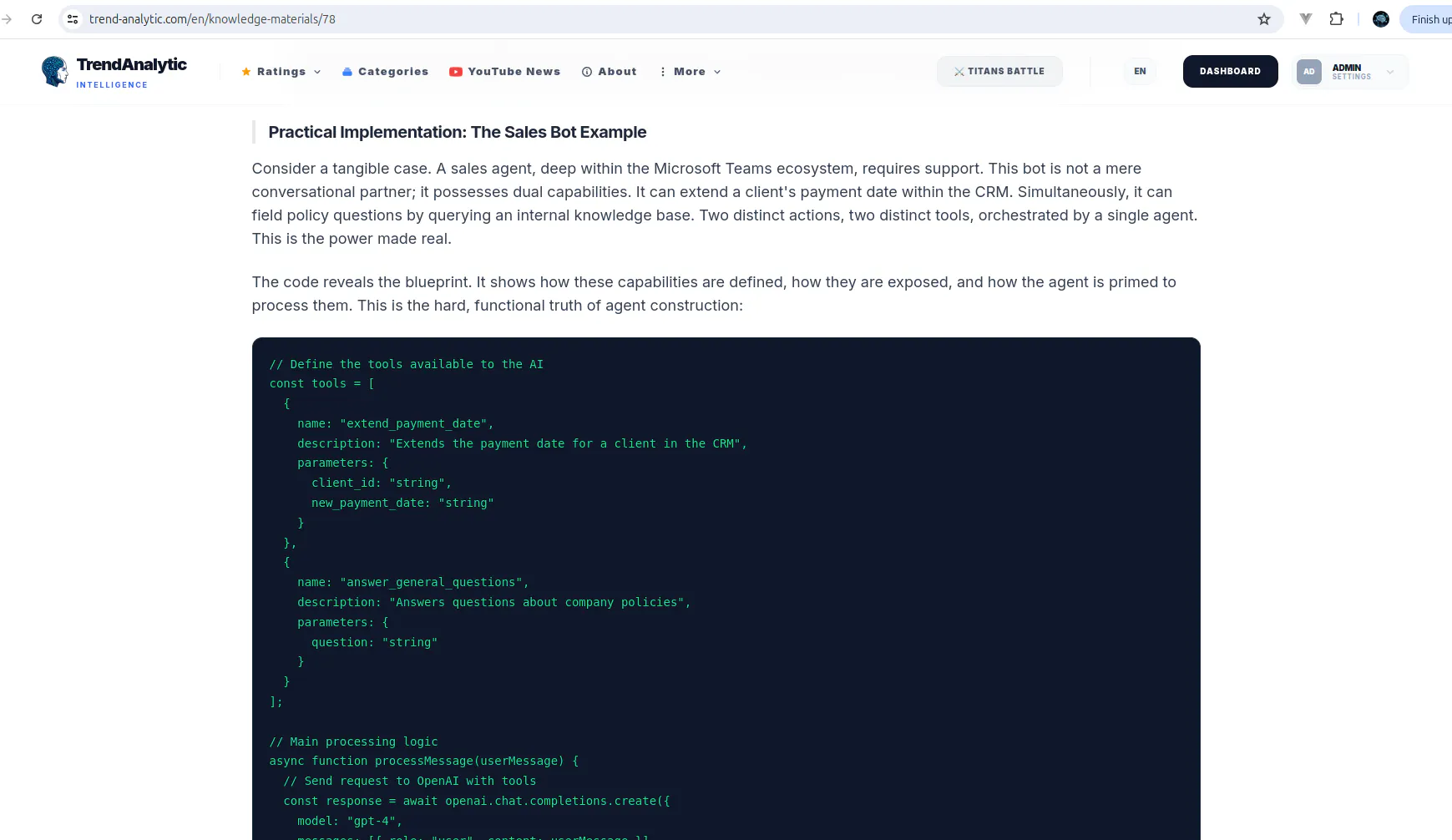The height and width of the screenshot is (840, 1452).
Task: Click the V-shaped extension icon in toolbar
Action: pos(1306,19)
